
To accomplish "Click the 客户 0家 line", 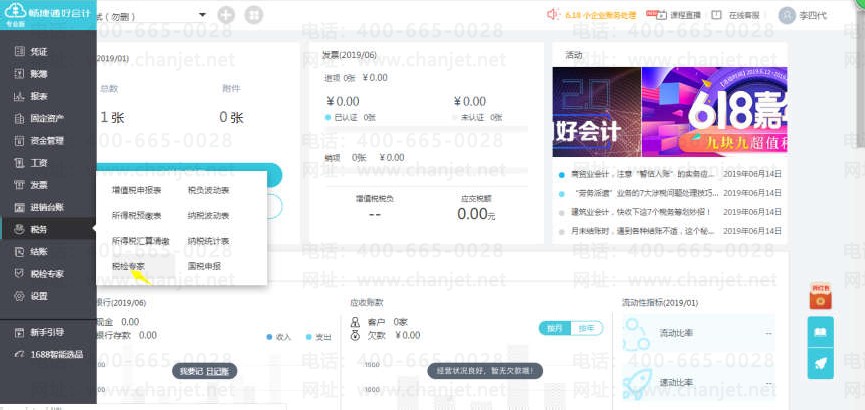I will click(379, 322).
